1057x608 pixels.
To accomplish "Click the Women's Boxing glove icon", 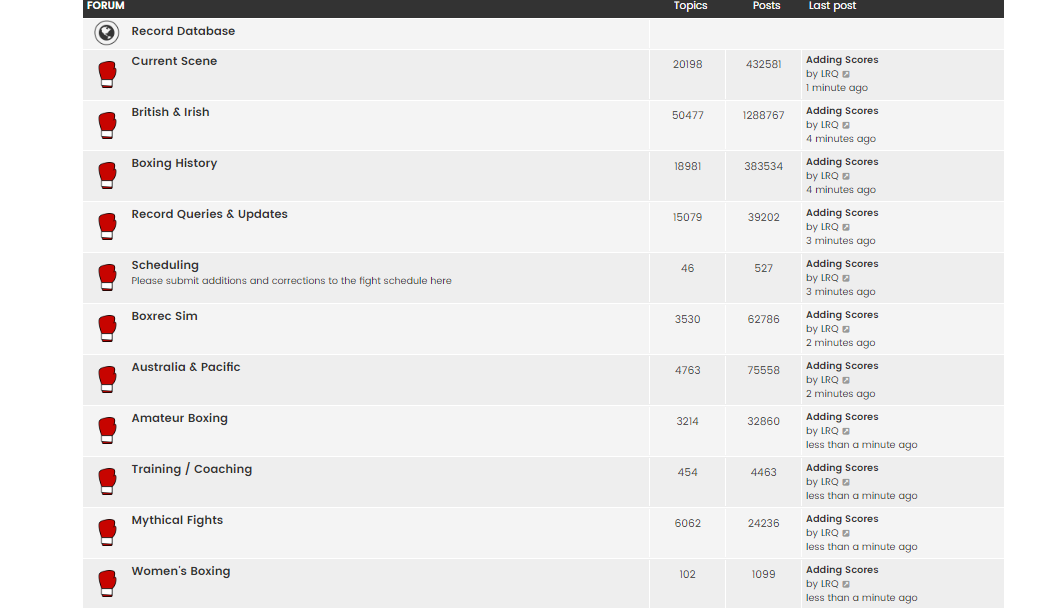I will [107, 584].
